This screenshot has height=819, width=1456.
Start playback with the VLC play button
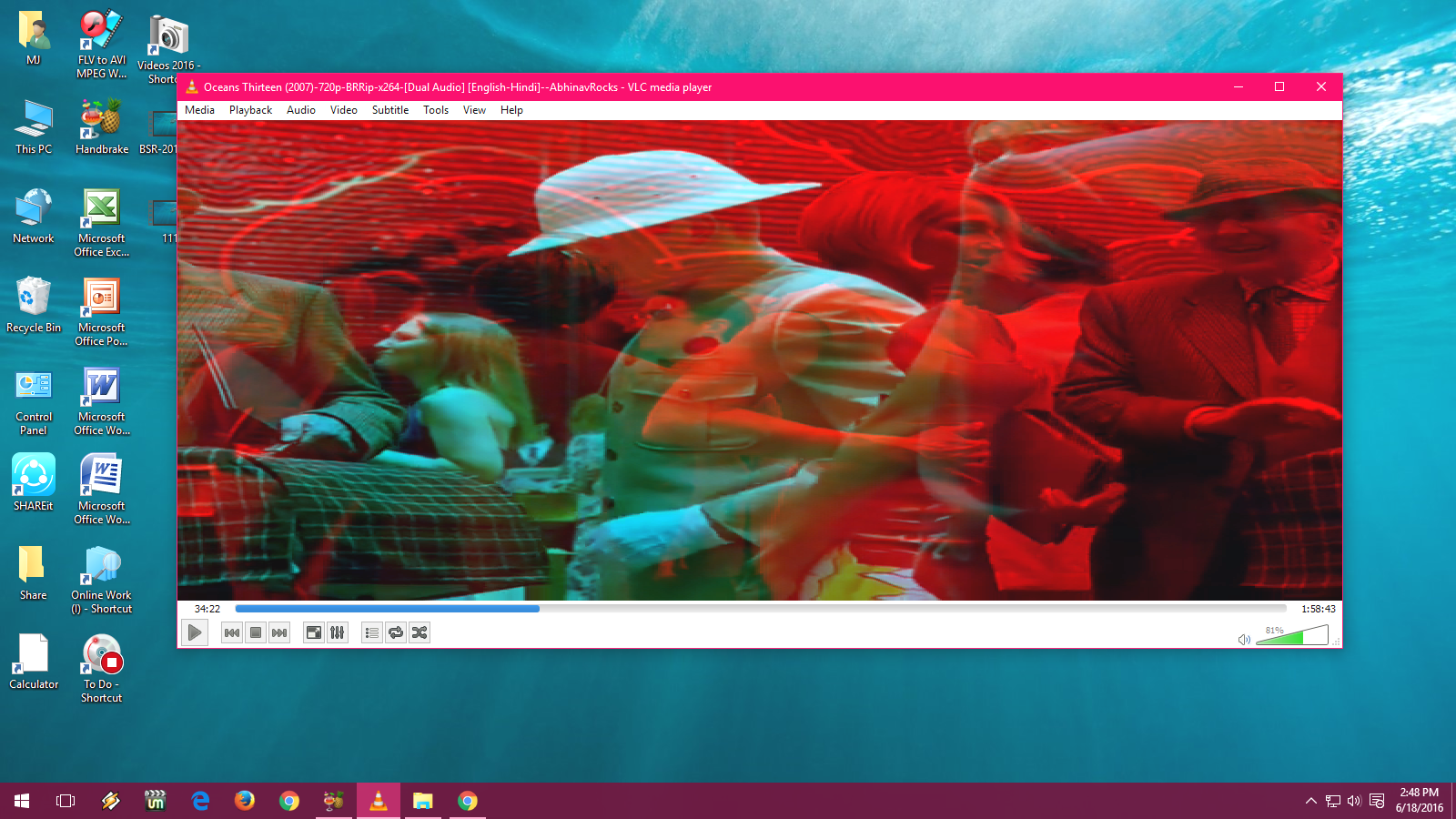pos(195,632)
